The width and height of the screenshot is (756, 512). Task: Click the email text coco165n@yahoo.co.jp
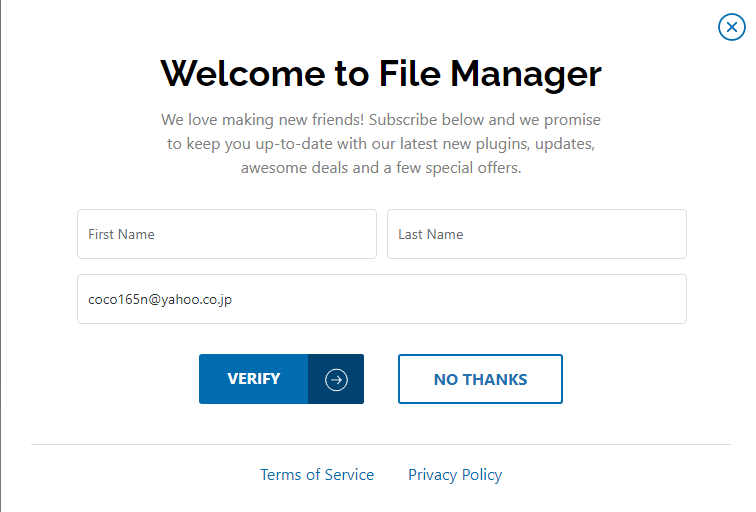pos(160,299)
